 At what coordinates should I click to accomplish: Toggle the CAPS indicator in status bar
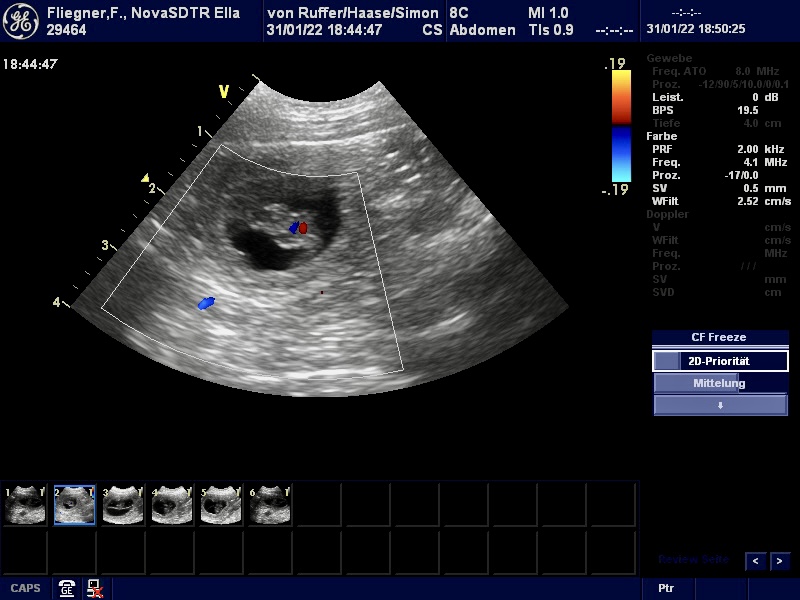point(25,588)
